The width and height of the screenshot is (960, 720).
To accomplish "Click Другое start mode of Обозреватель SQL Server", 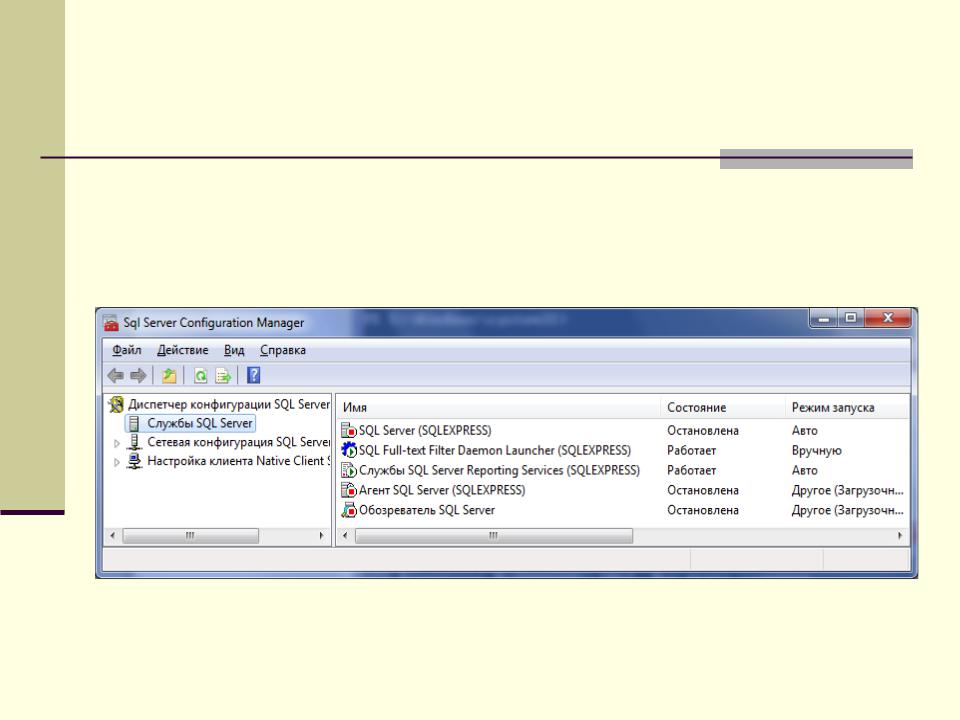I will click(x=847, y=510).
